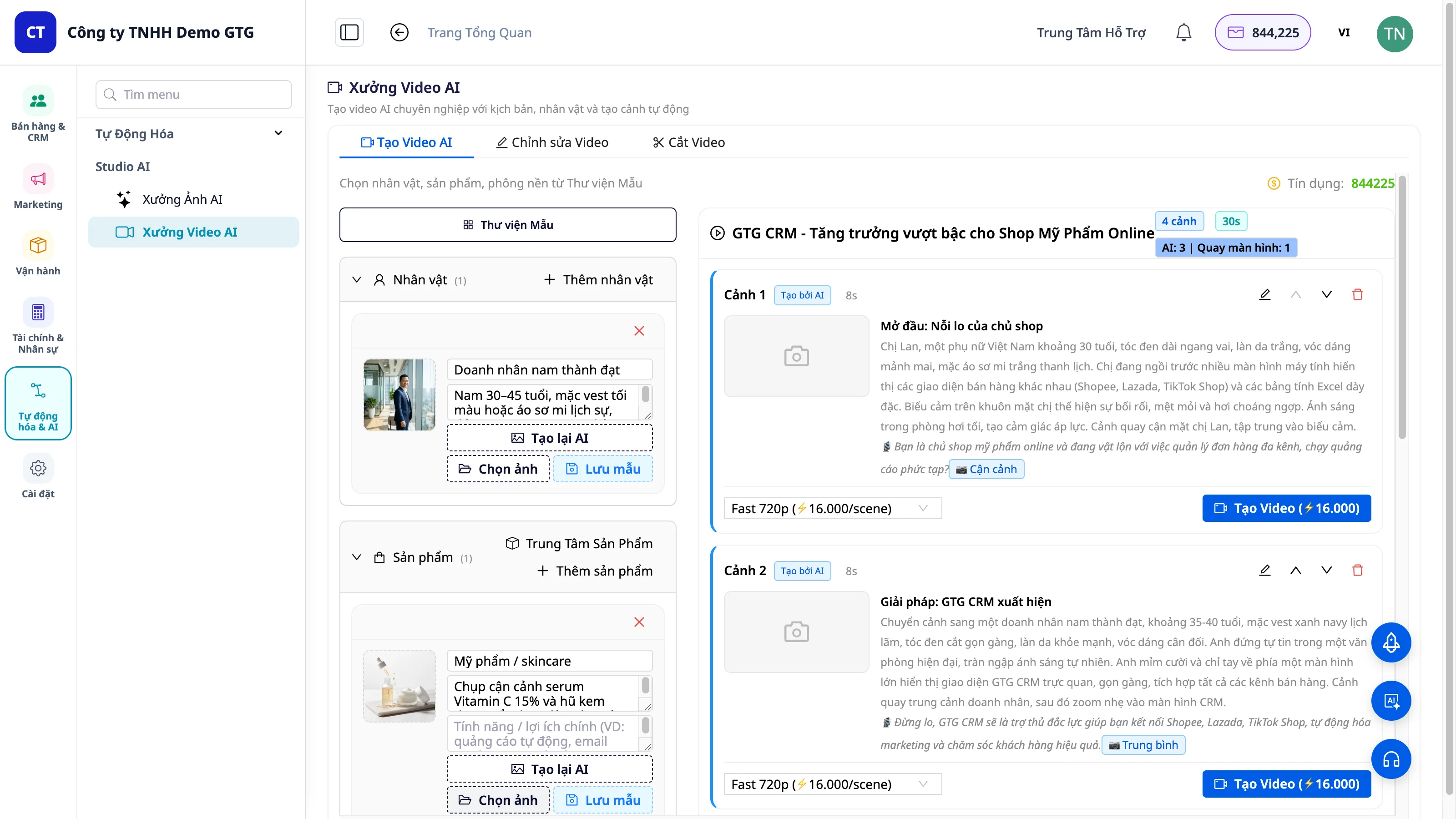Open Cảnh 1 Fast 720p quality dropdown
The image size is (1456, 819).
point(832,508)
